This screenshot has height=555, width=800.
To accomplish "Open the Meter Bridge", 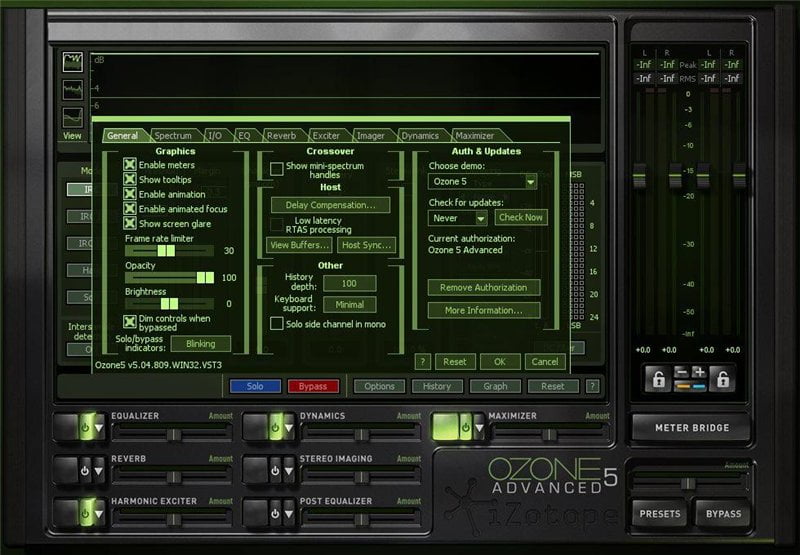I will (691, 427).
